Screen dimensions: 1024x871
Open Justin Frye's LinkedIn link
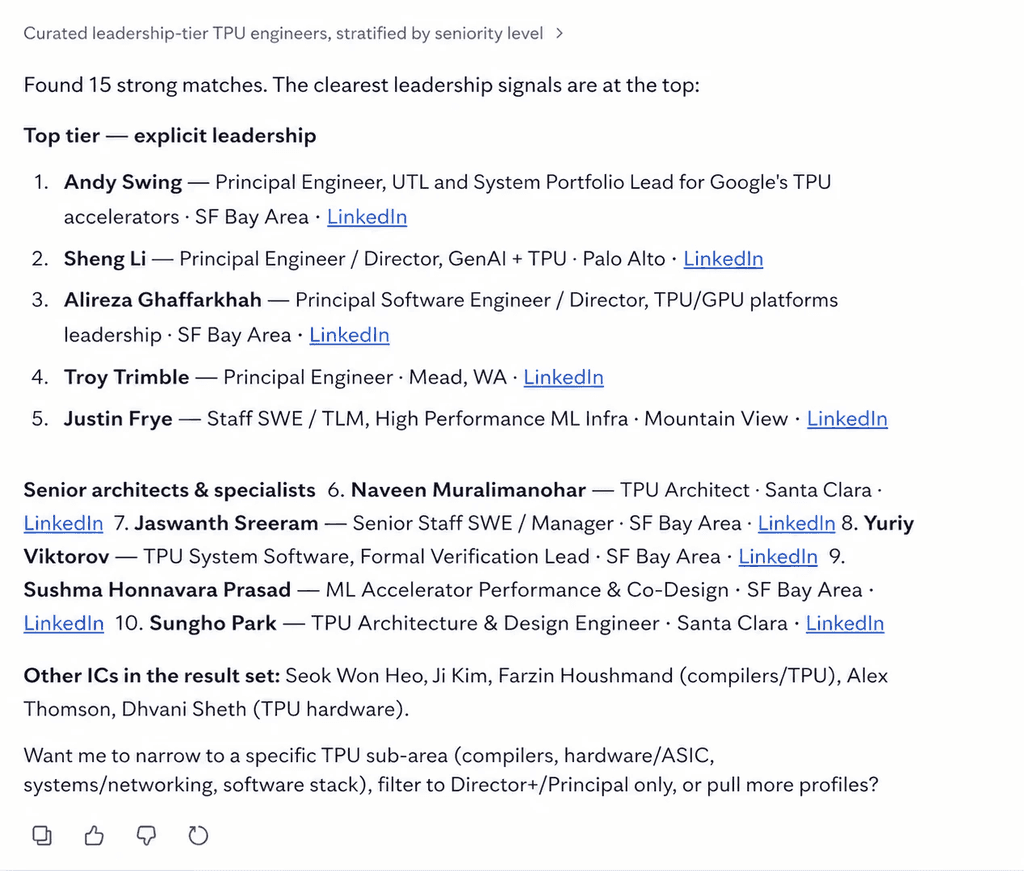click(x=847, y=419)
